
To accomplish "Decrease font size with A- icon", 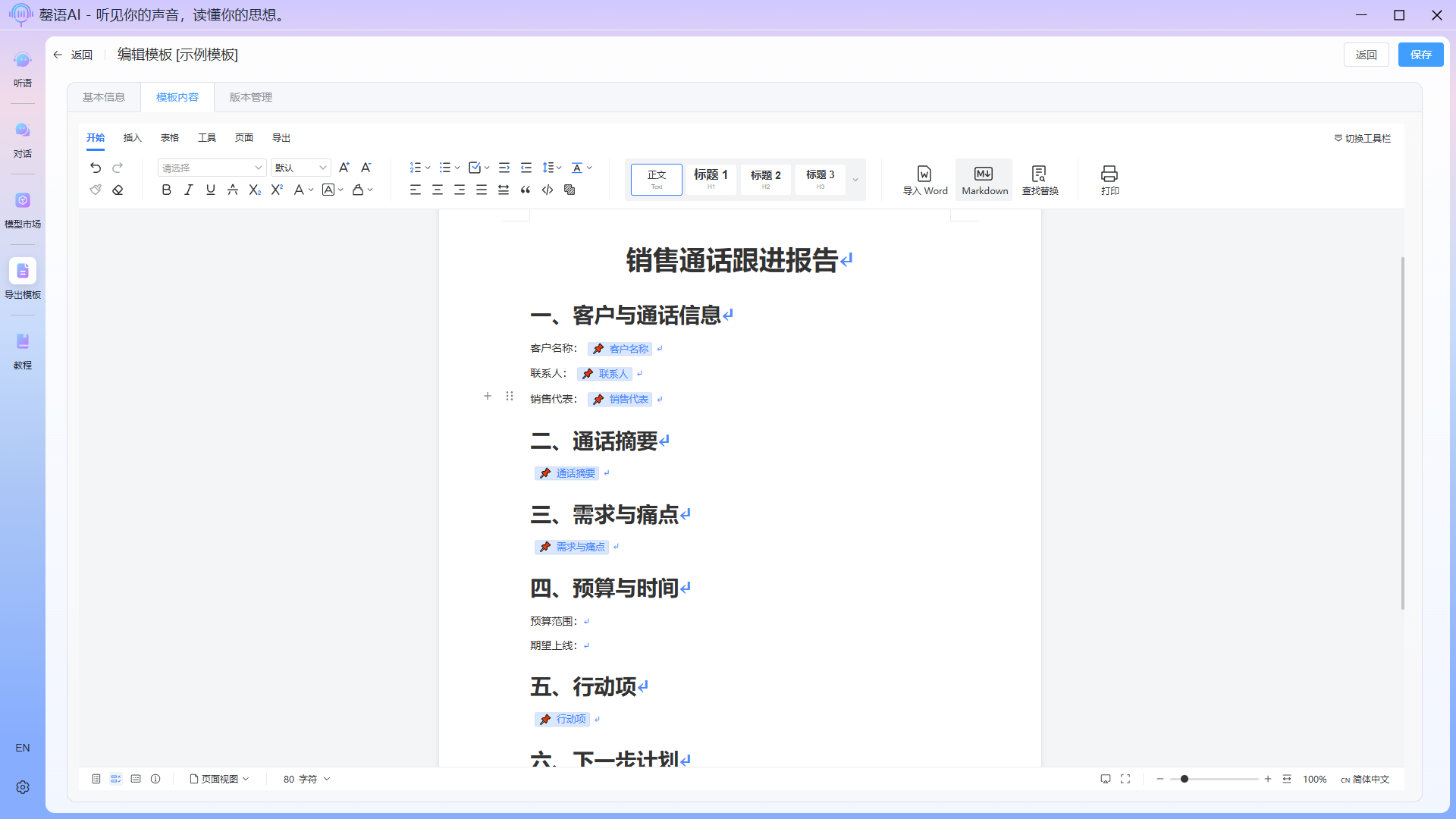I will click(x=366, y=168).
